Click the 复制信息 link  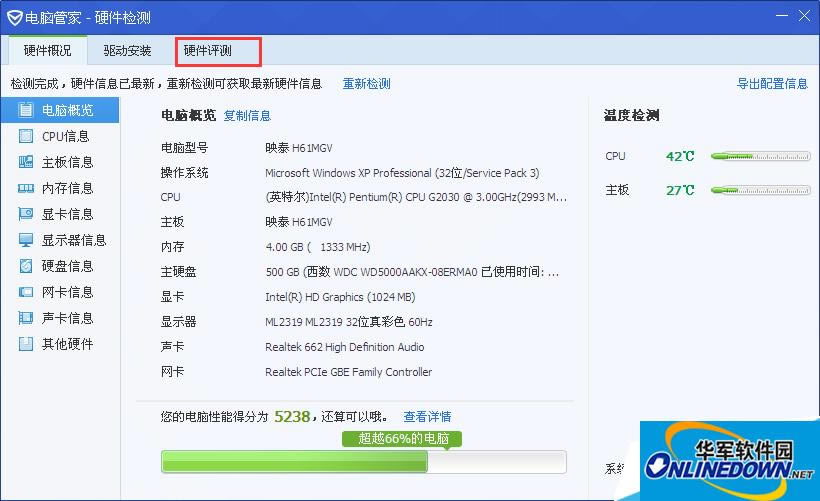247,116
